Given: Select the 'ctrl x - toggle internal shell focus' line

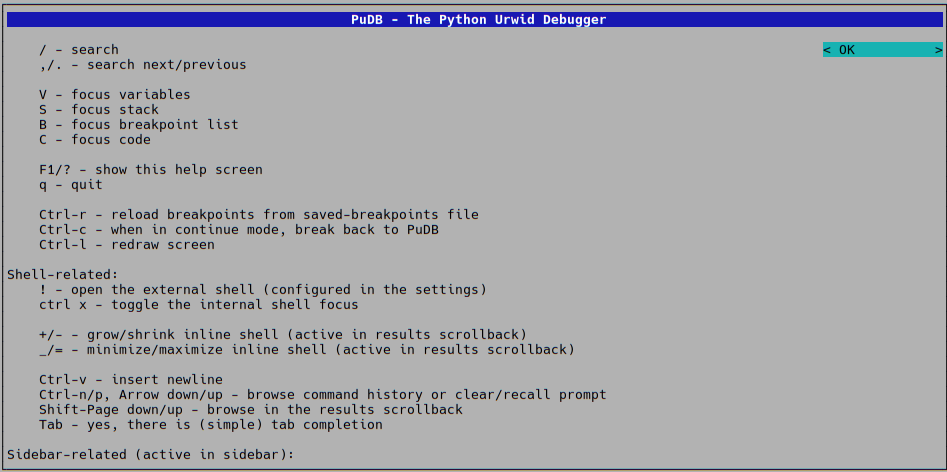Looking at the screenshot, I should click(x=198, y=305).
